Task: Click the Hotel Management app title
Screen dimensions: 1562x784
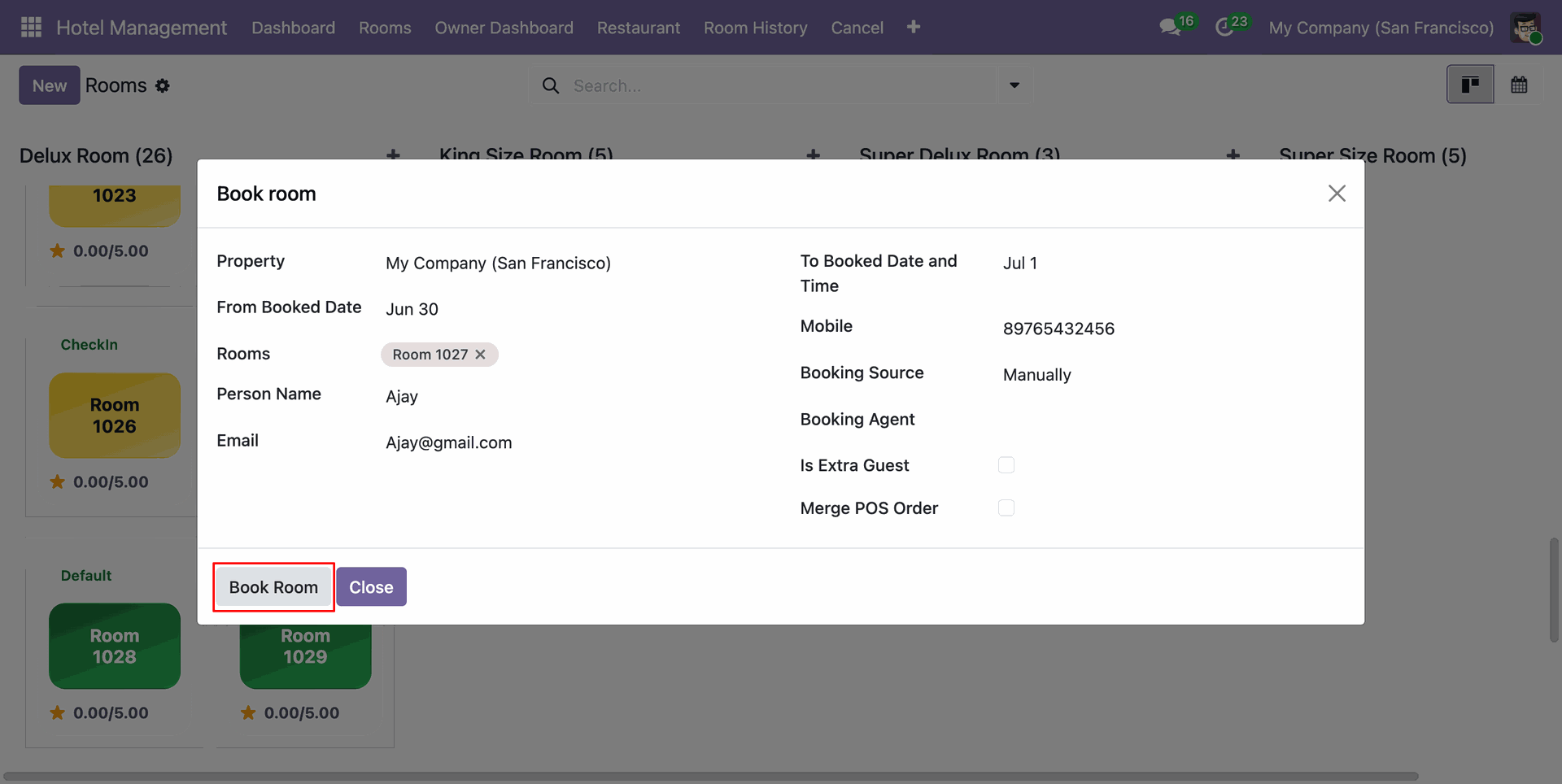Action: 142,28
